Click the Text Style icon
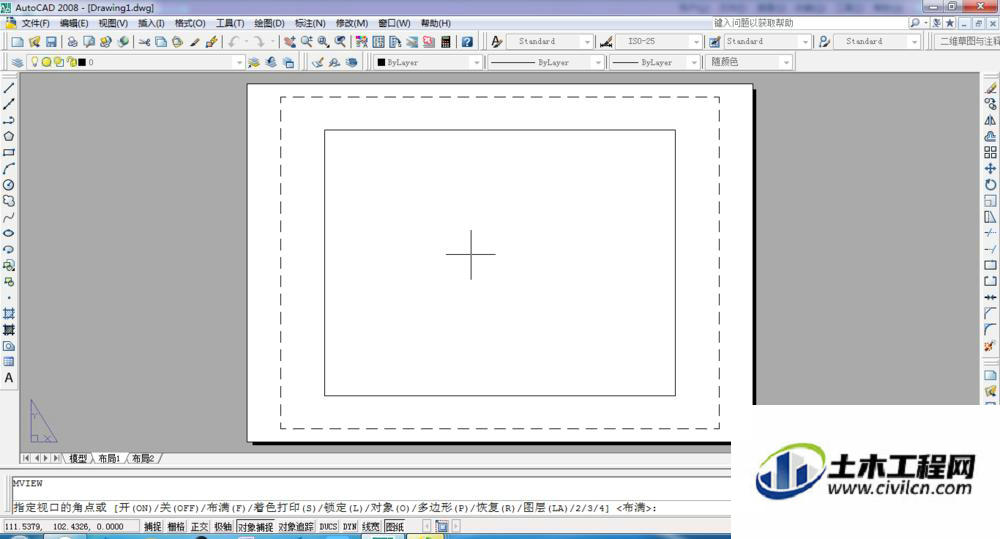This screenshot has height=539, width=1000. click(x=496, y=41)
